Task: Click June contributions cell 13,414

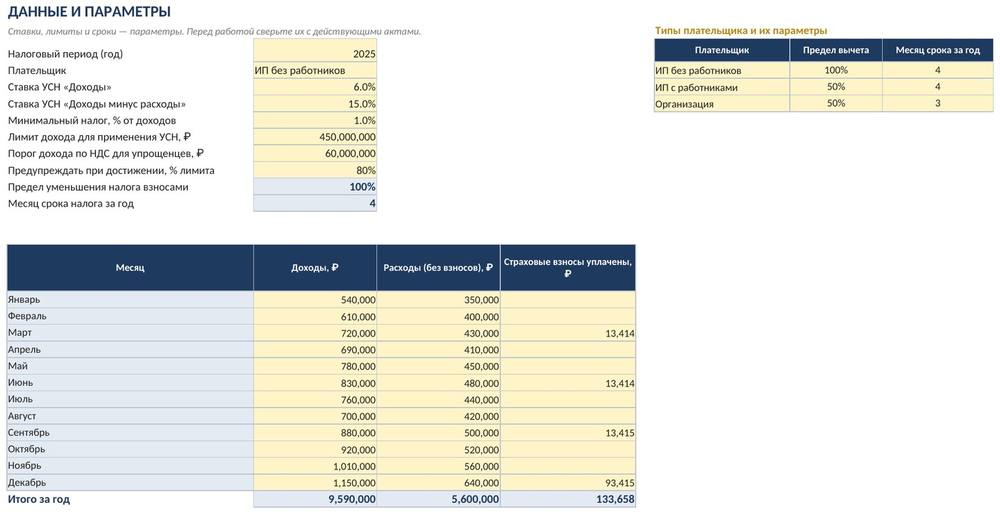Action: tap(568, 383)
